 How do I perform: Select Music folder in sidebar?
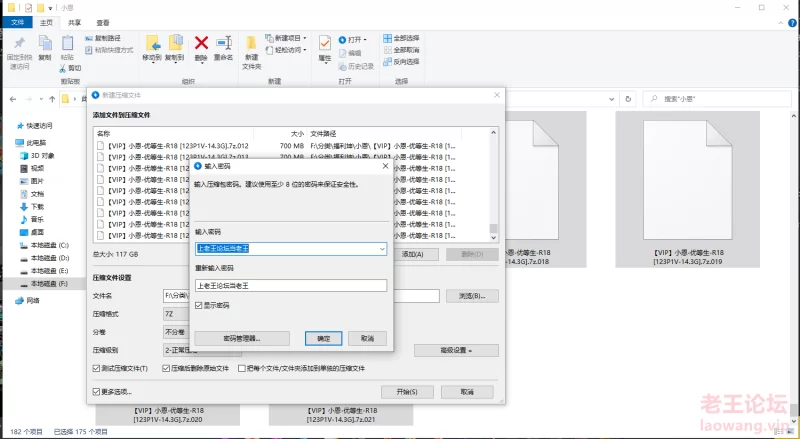click(x=32, y=220)
